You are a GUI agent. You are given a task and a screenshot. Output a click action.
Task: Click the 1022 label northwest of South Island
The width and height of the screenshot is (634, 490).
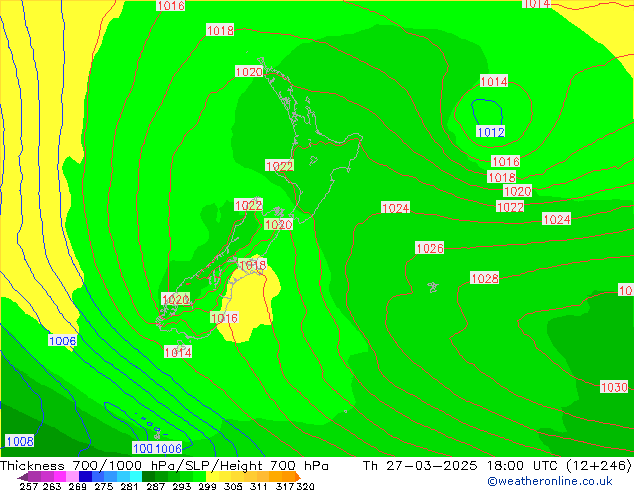[248, 205]
